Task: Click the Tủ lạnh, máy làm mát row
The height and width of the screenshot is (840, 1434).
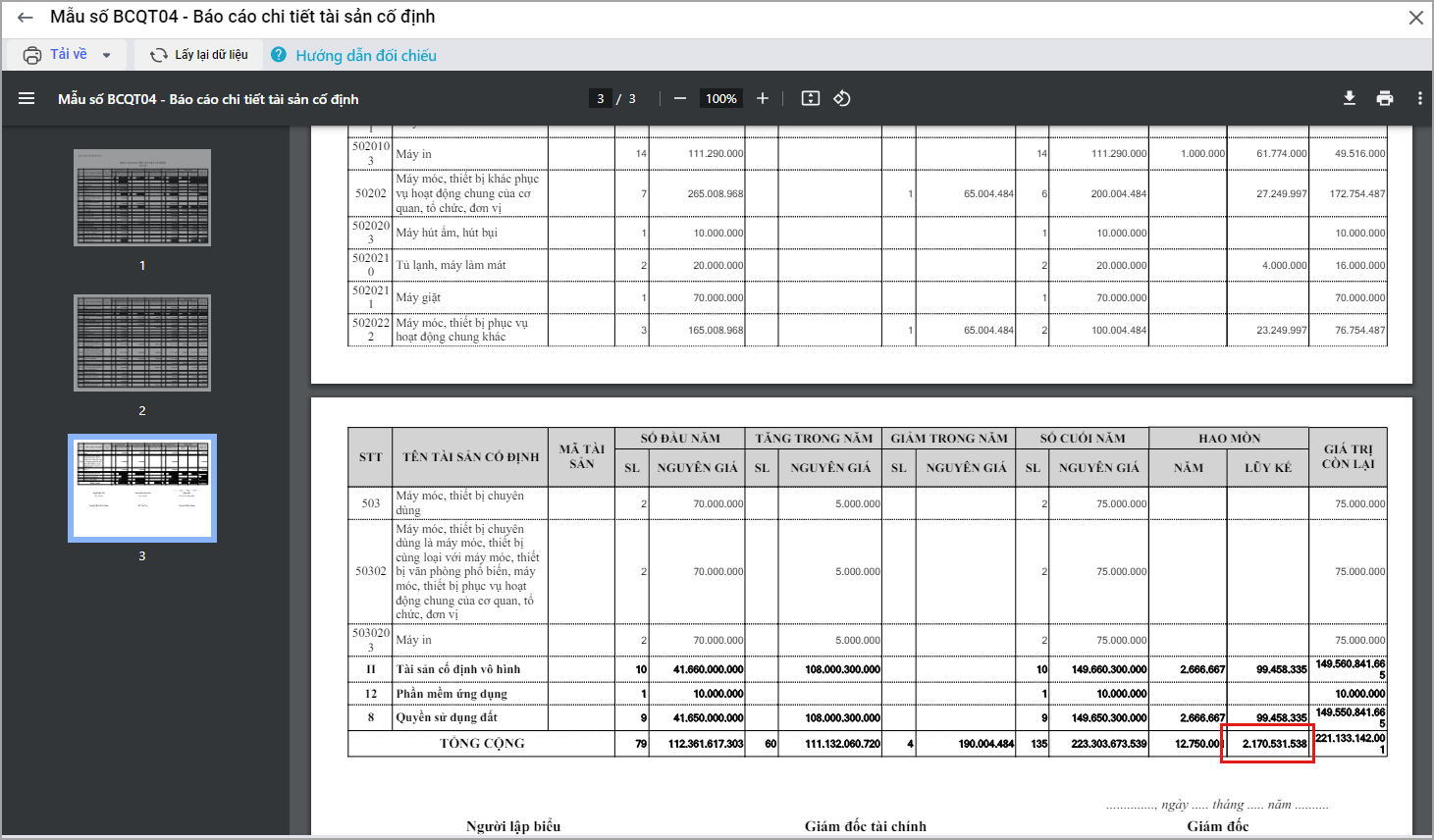Action: pos(868,265)
